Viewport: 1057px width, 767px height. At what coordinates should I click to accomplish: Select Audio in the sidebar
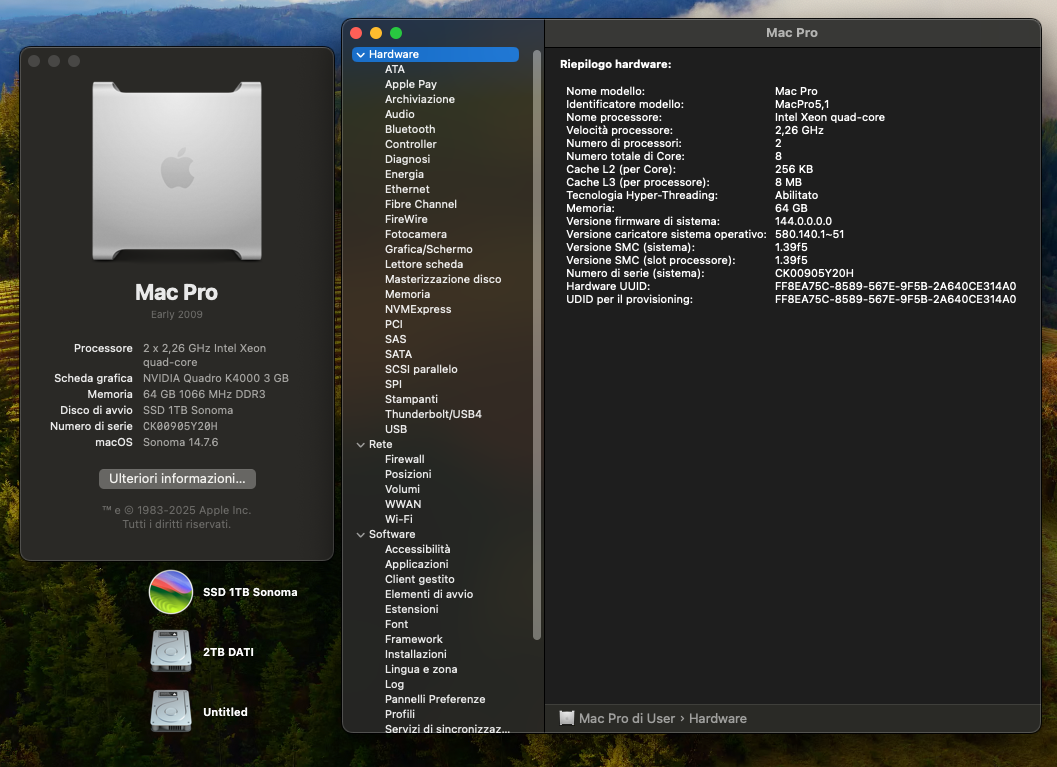click(400, 115)
